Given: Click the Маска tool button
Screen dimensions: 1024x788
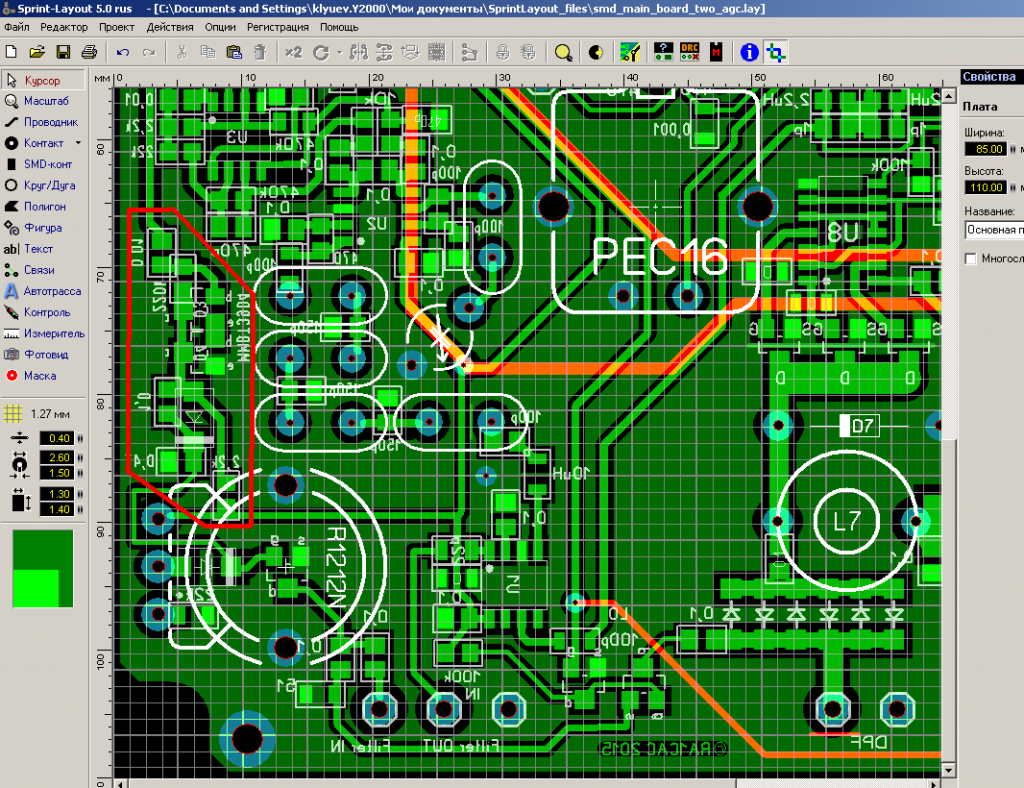Looking at the screenshot, I should (x=42, y=376).
